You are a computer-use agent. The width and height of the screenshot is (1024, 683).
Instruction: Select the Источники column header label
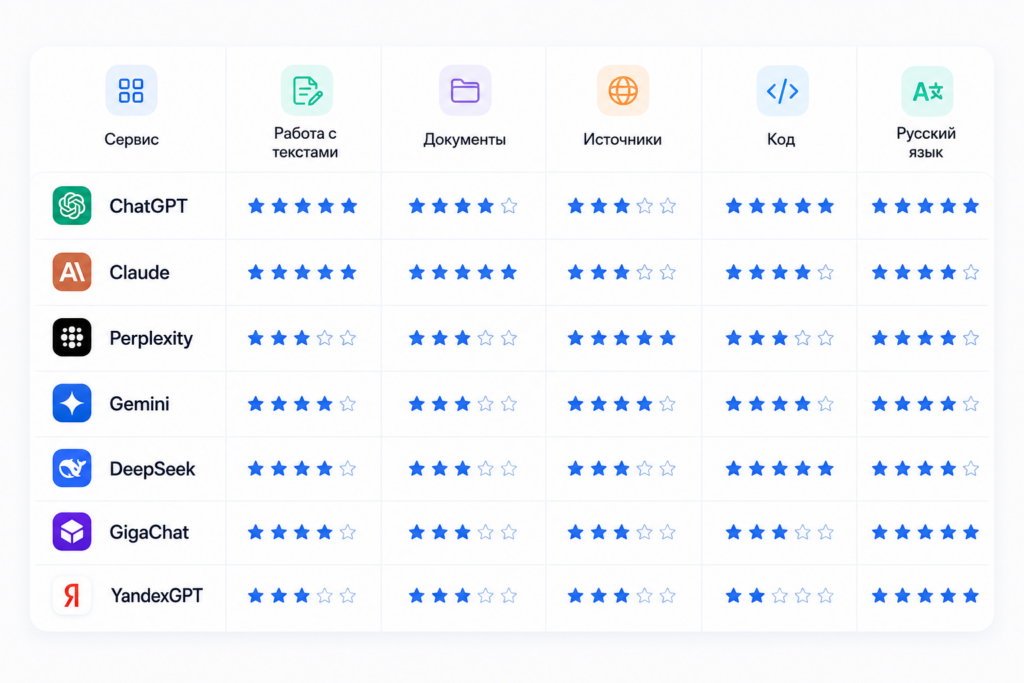pos(622,139)
